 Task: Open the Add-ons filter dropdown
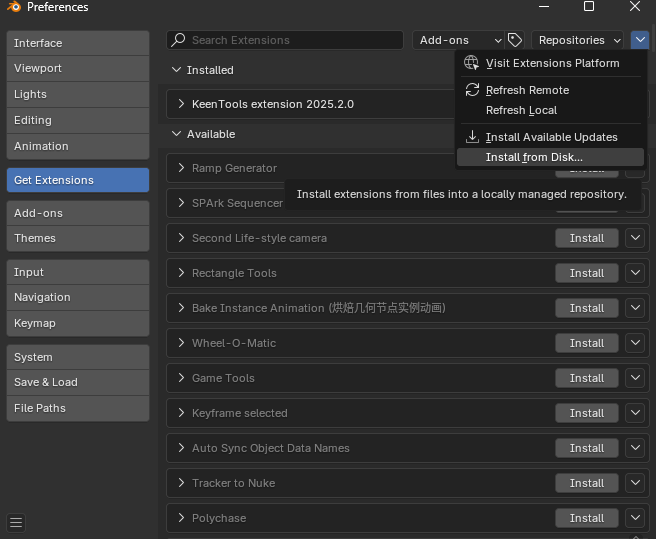[x=459, y=40]
